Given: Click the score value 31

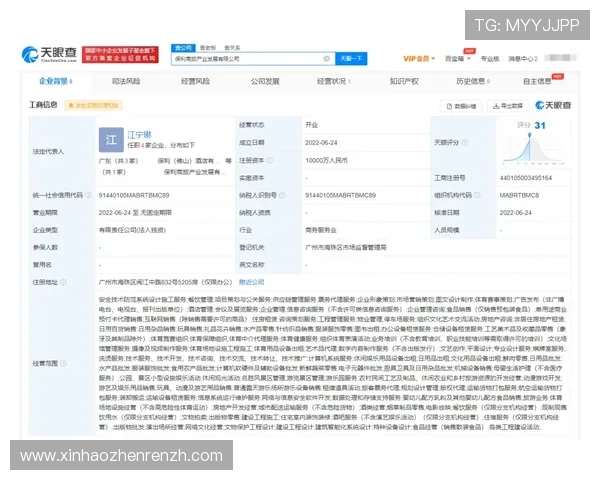Looking at the screenshot, I should pos(540,125).
